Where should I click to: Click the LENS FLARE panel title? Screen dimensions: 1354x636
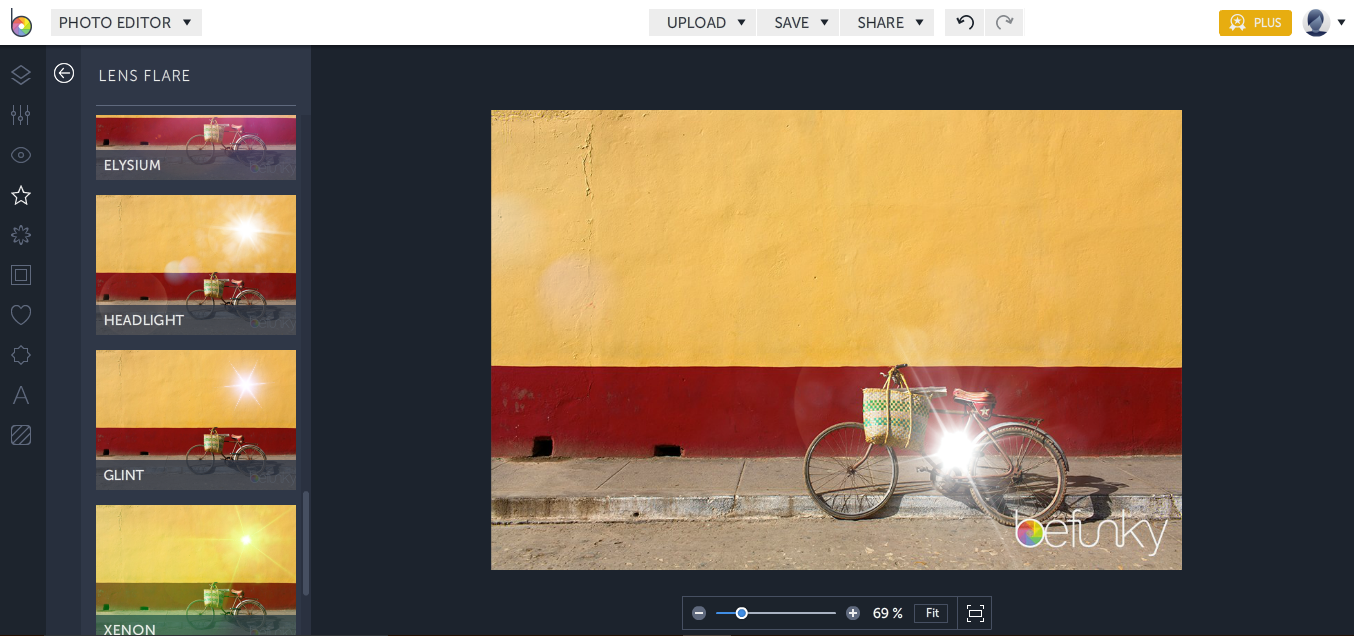tap(144, 75)
